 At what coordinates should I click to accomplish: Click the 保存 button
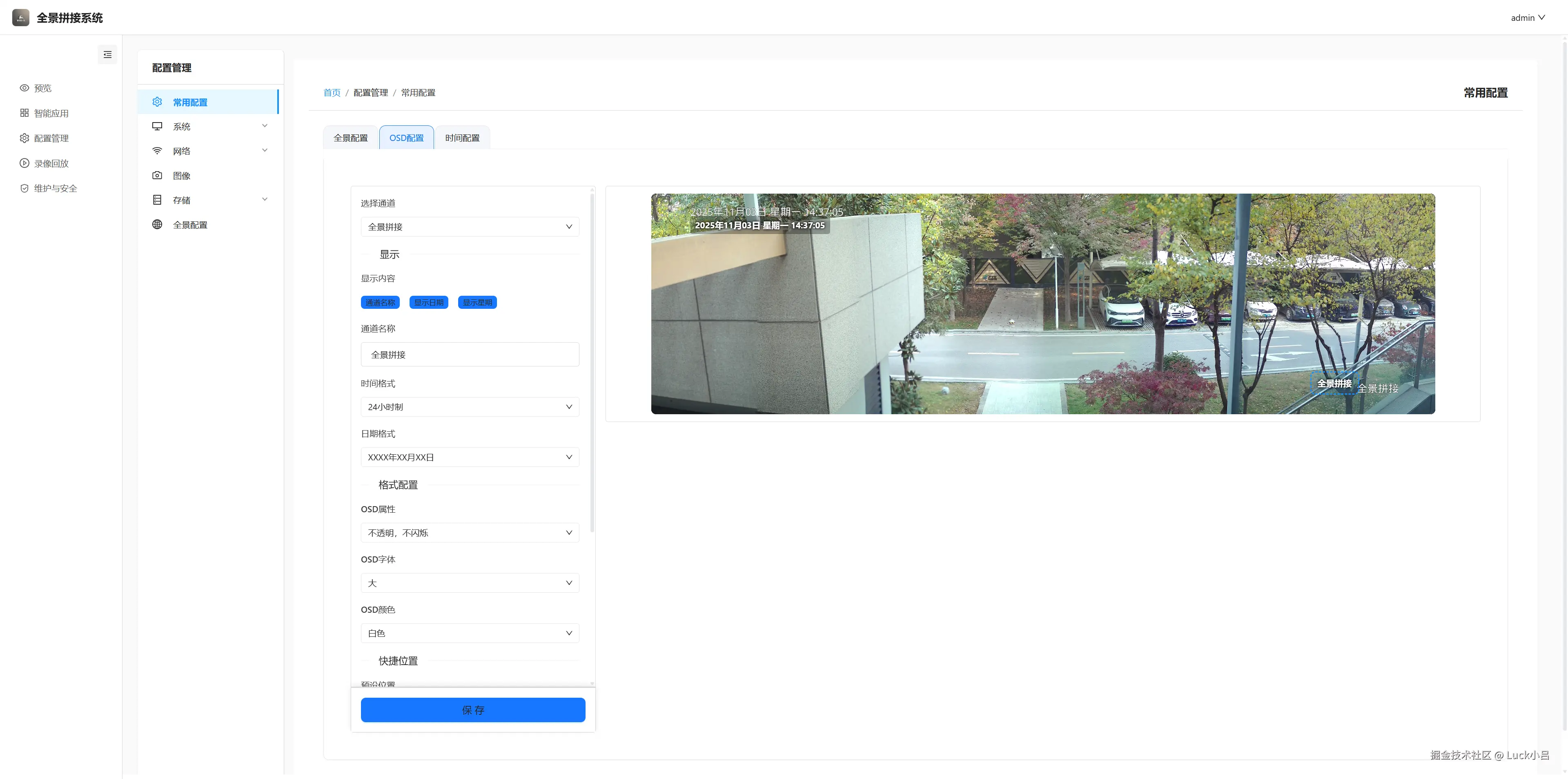[472, 710]
